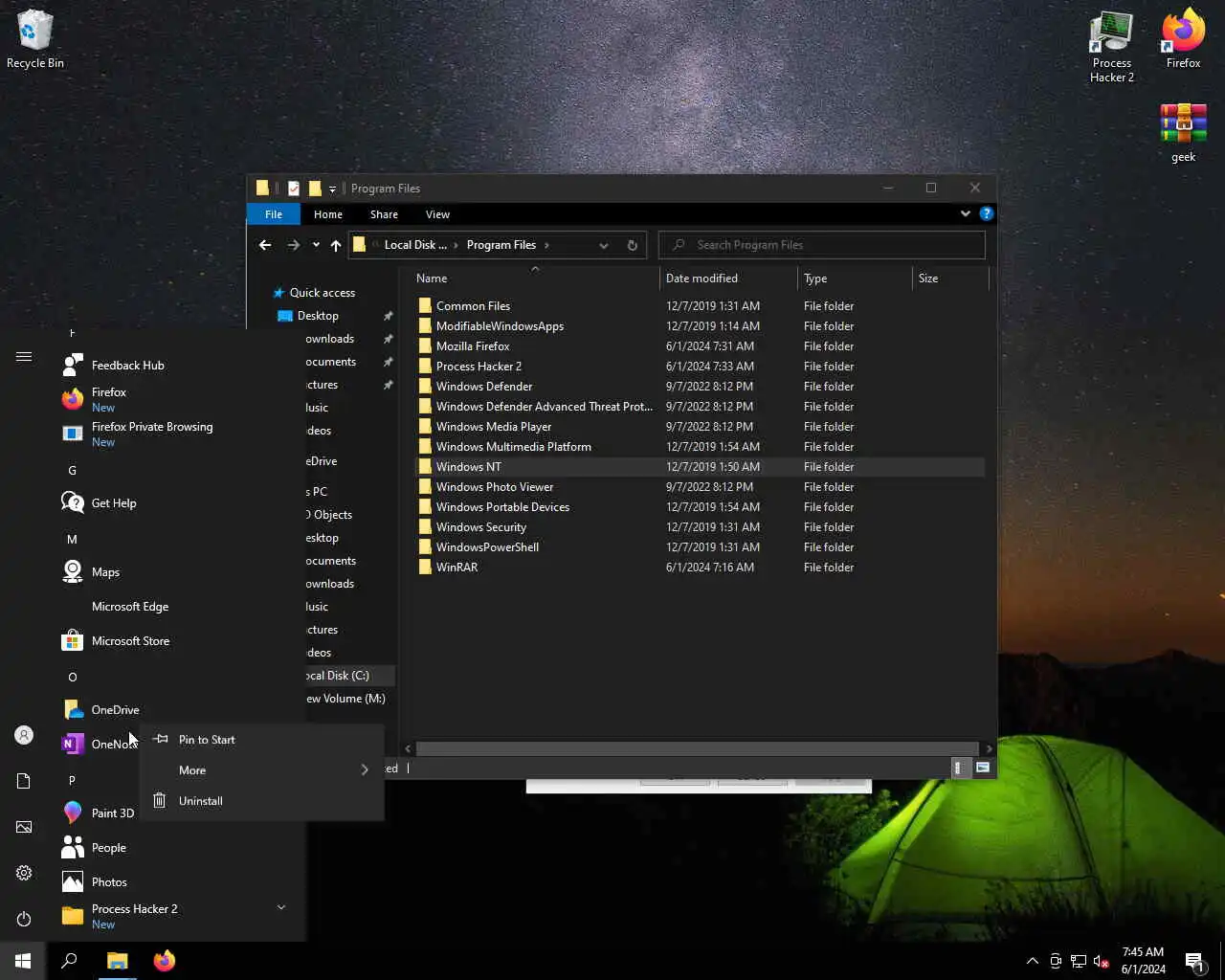Open Pictures from Start sidebar
The image size is (1225, 980).
click(24, 827)
